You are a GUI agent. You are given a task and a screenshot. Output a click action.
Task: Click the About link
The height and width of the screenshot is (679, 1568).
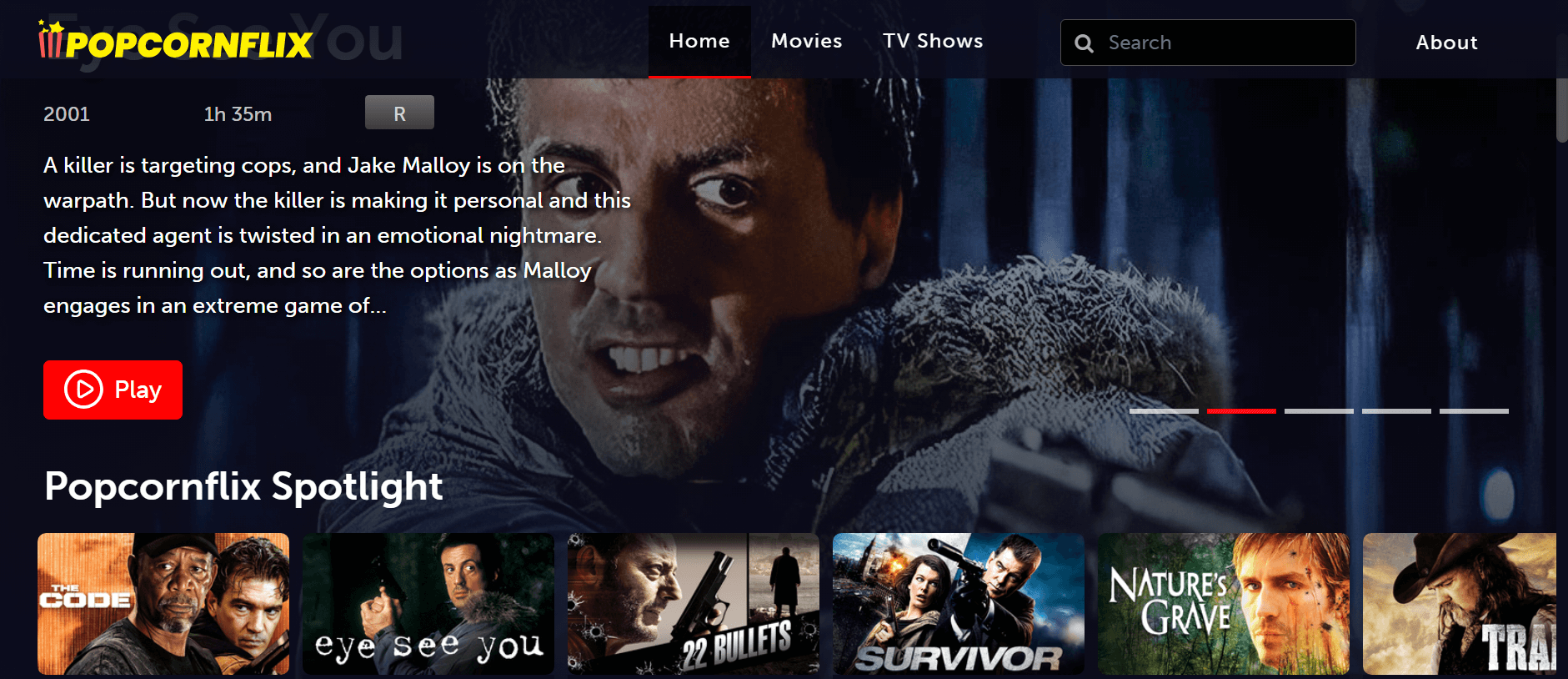tap(1446, 43)
